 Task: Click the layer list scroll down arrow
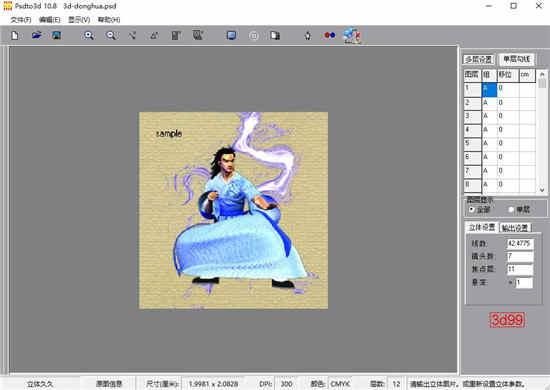point(542,190)
